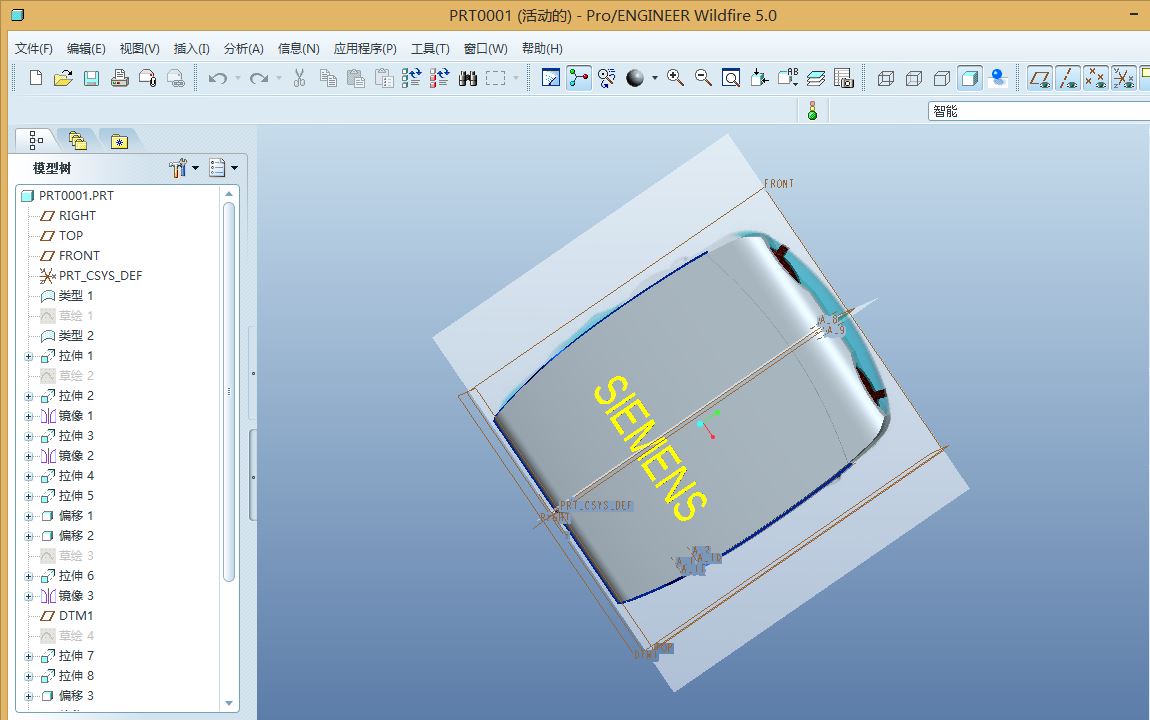Click the Undo arrow icon
Screen dimensions: 1150x720
[218, 78]
